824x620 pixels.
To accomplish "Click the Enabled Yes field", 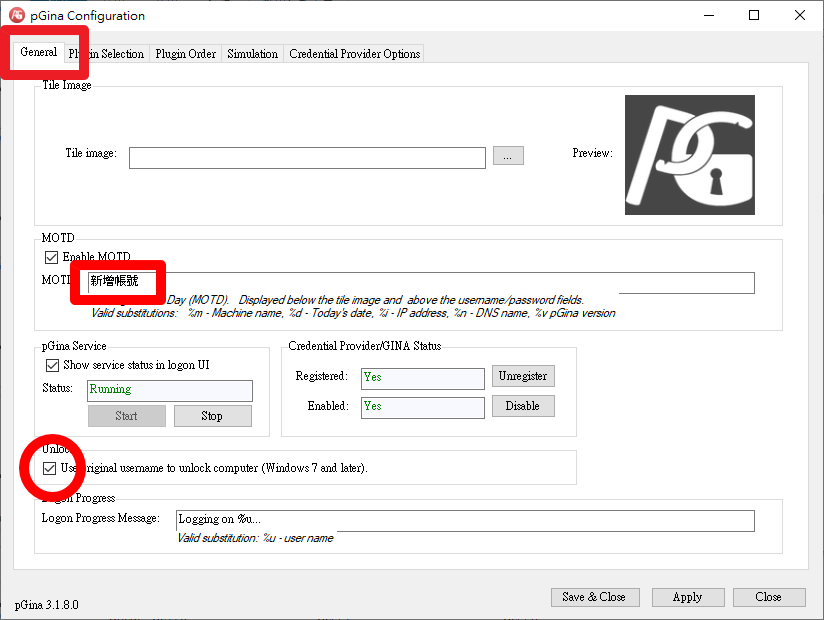I will point(423,407).
